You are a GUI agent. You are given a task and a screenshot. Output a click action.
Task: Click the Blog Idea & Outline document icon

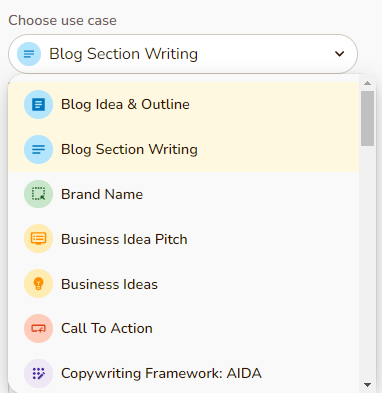pos(38,104)
